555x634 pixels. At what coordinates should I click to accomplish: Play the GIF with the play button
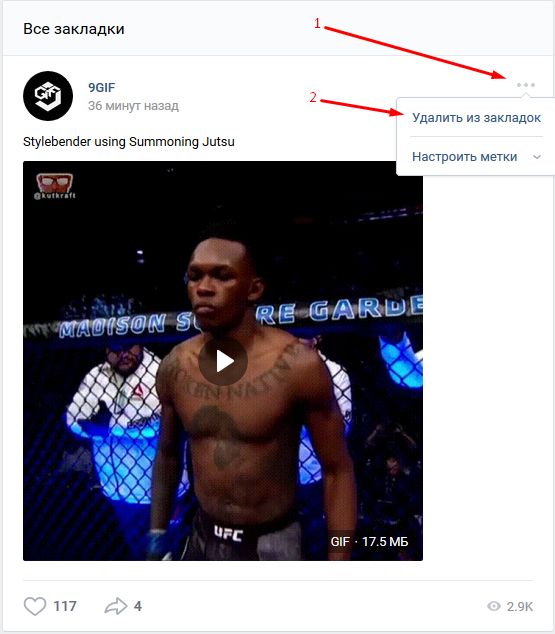(223, 361)
